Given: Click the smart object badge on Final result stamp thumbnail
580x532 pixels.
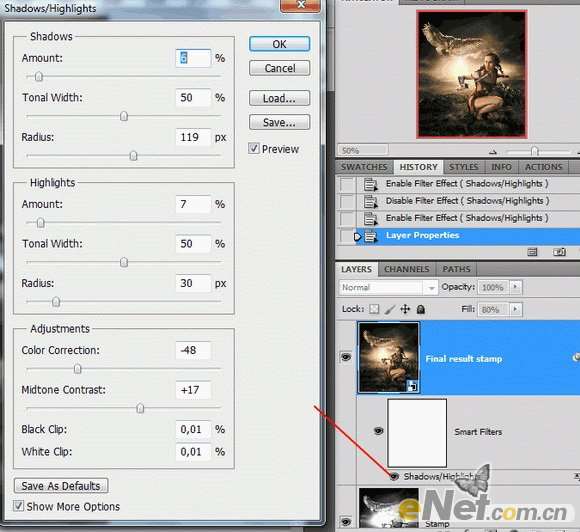Looking at the screenshot, I should 412,386.
